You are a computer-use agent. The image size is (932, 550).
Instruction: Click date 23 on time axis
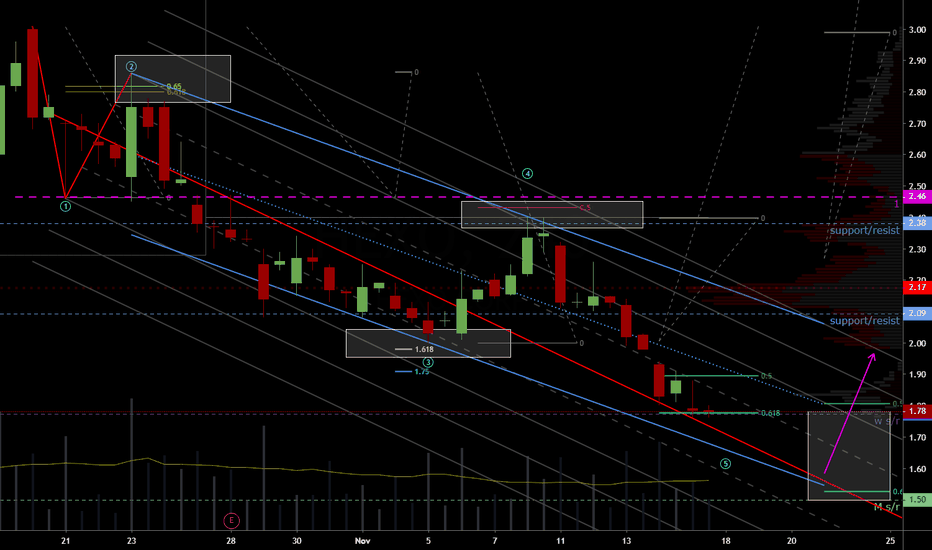(x=131, y=540)
